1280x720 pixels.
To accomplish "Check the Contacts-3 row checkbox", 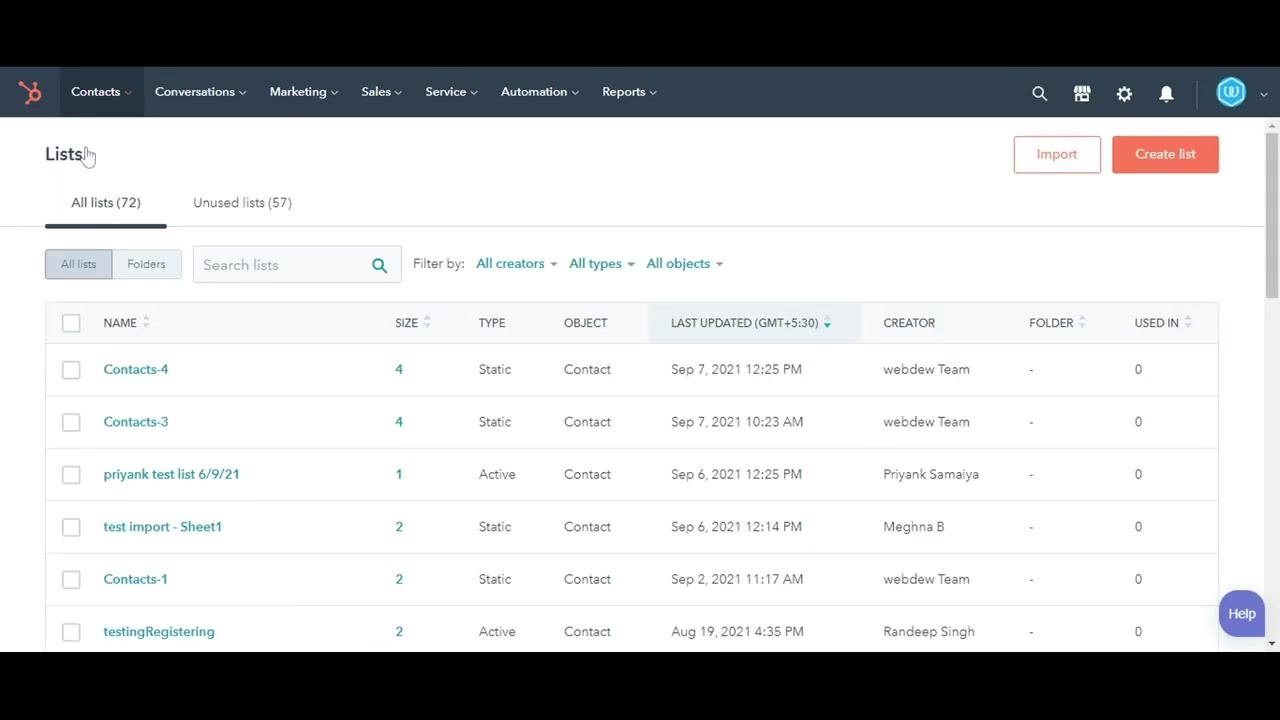I will coord(71,422).
